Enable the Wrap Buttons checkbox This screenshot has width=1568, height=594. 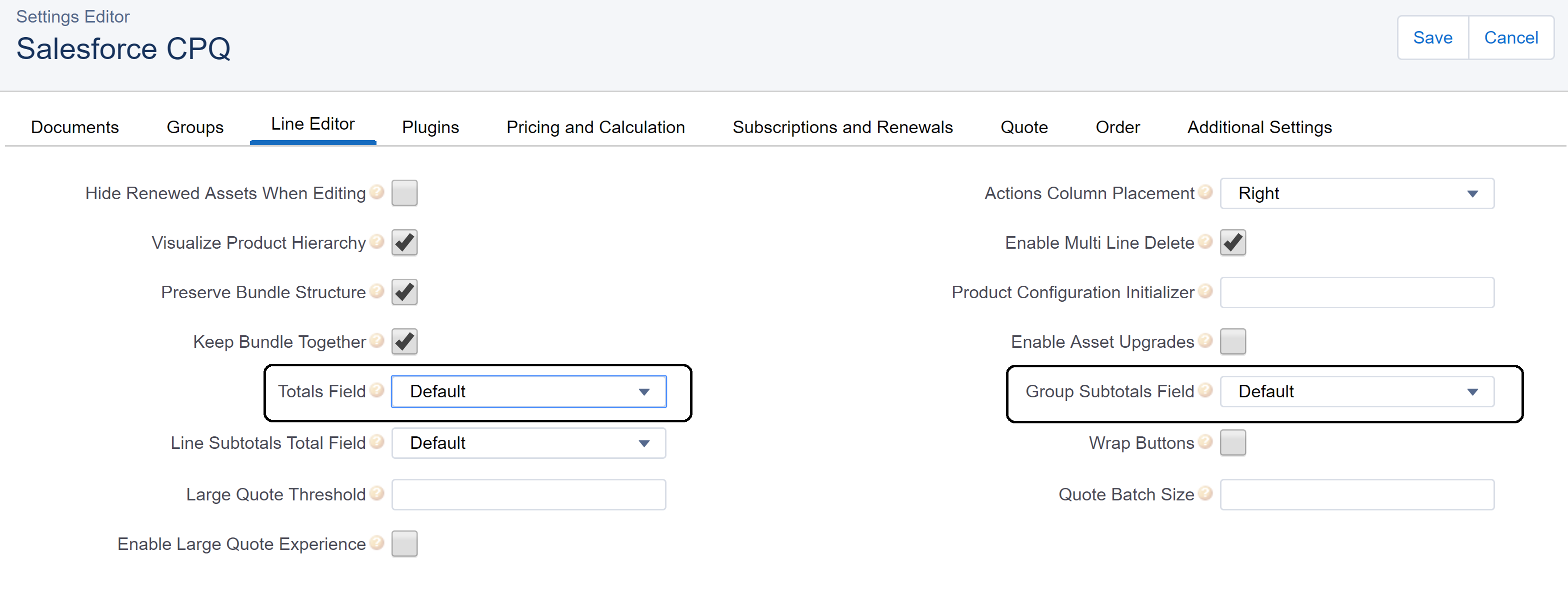coord(1232,442)
